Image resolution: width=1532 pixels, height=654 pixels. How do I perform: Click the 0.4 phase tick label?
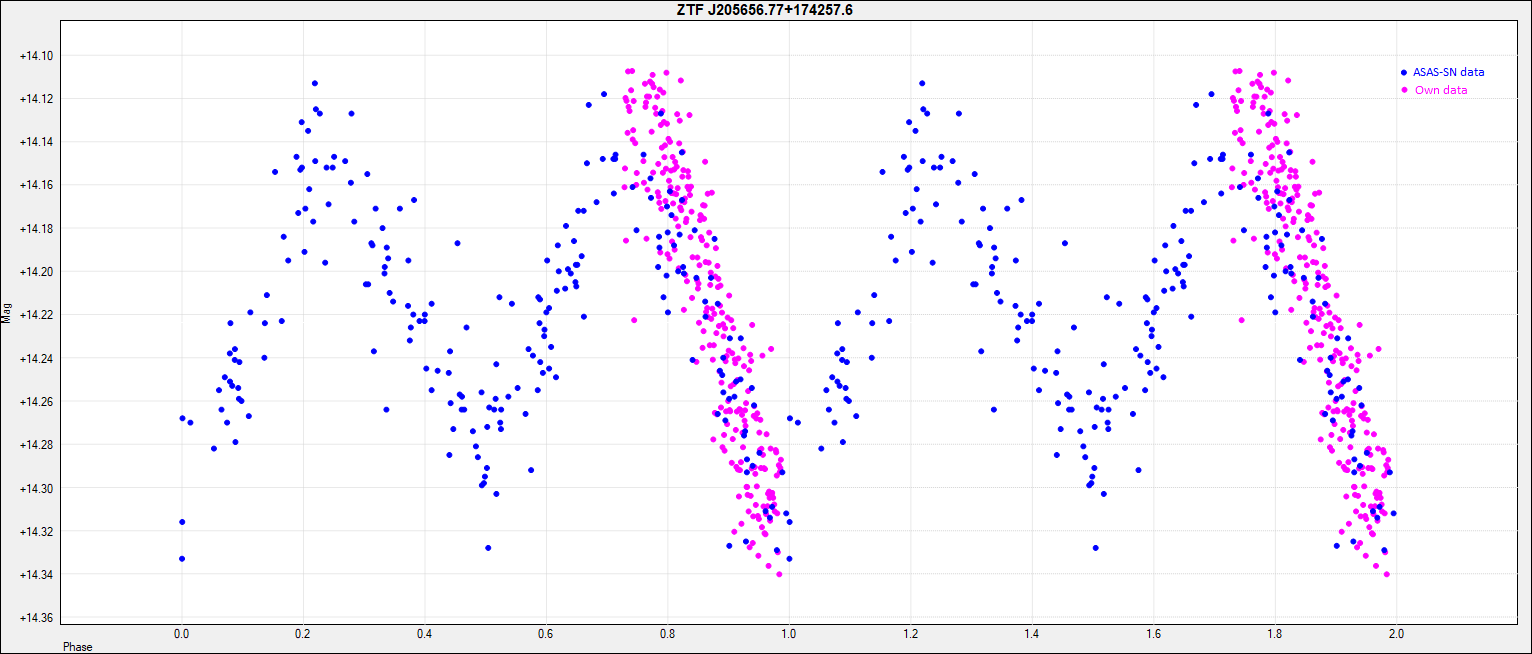pos(424,634)
